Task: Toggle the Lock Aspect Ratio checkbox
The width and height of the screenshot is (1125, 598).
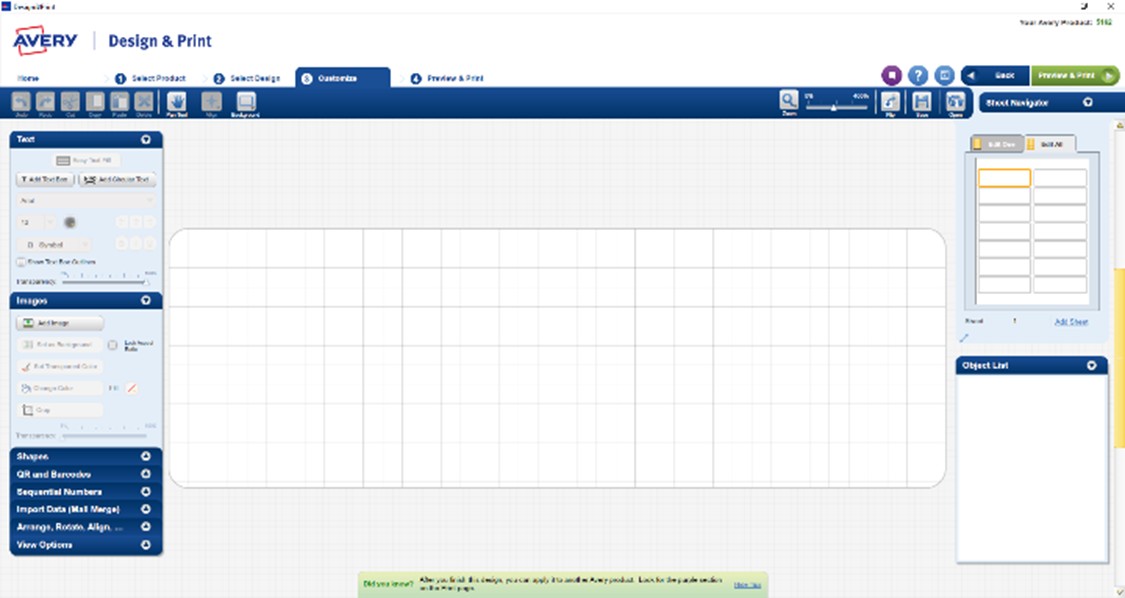Action: [113, 344]
